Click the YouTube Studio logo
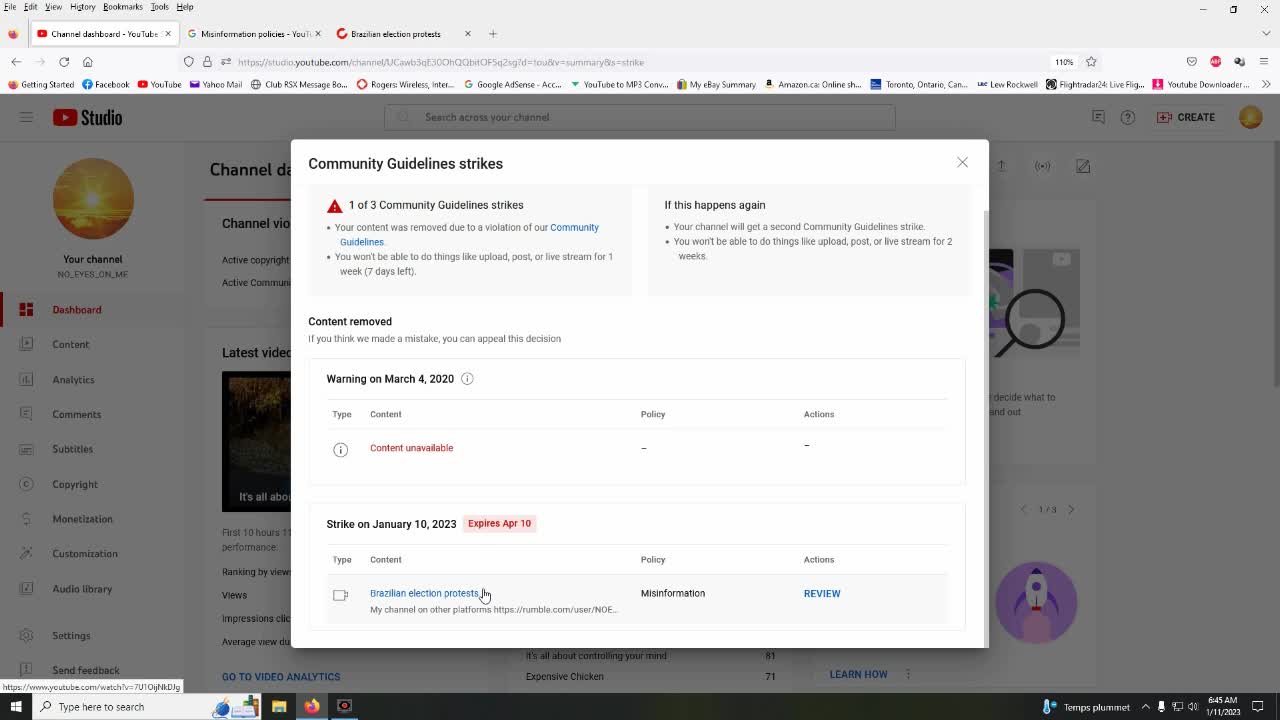The height and width of the screenshot is (720, 1280). click(x=87, y=117)
